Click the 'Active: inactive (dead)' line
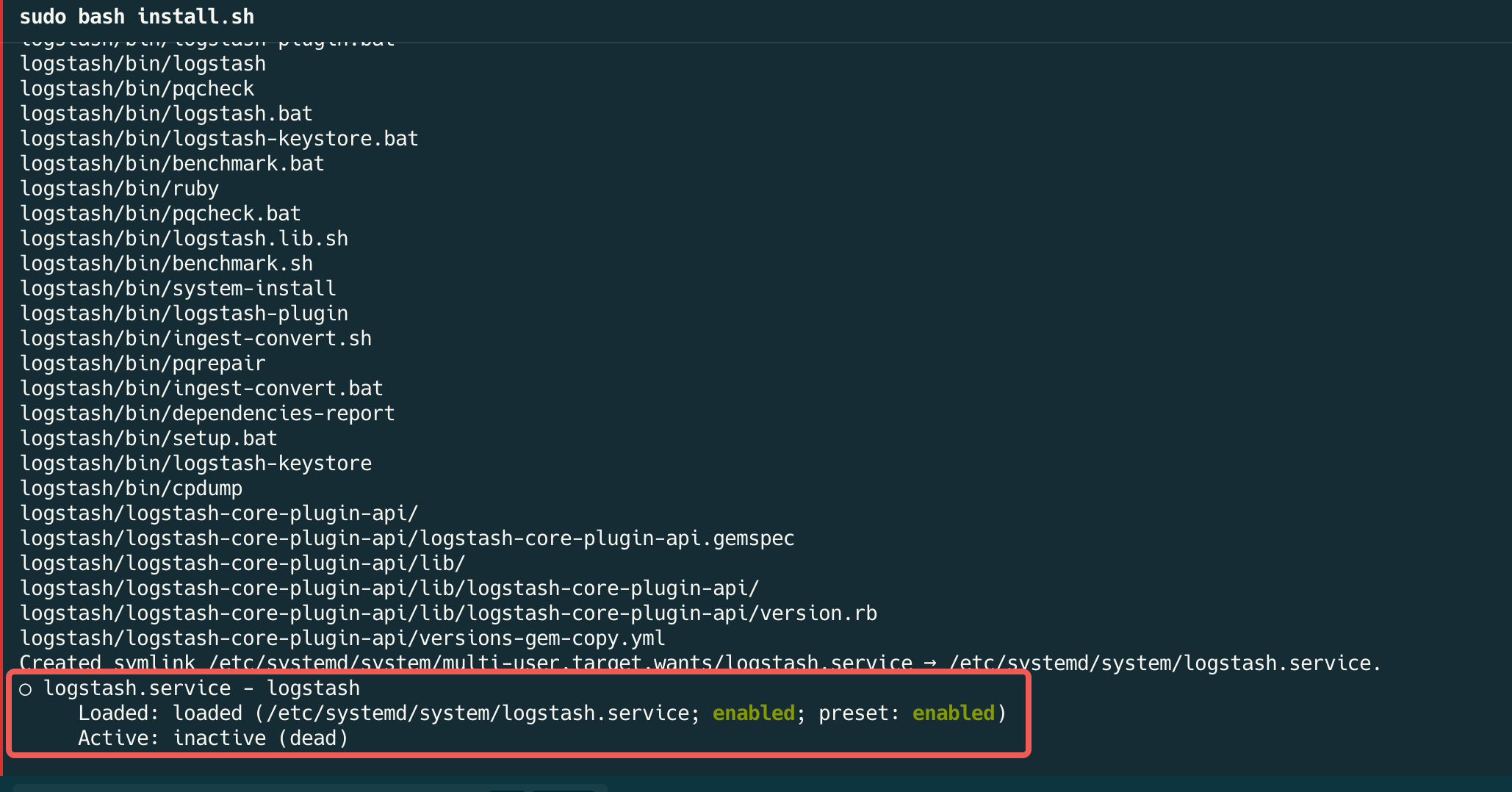The image size is (1512, 792). click(213, 738)
